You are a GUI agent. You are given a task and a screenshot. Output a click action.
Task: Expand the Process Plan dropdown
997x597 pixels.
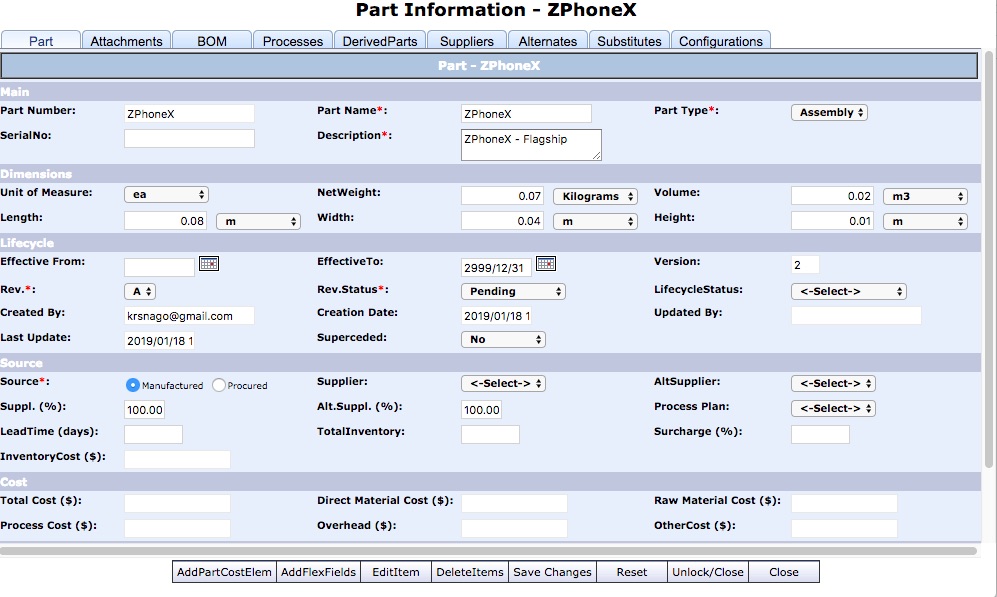click(834, 408)
